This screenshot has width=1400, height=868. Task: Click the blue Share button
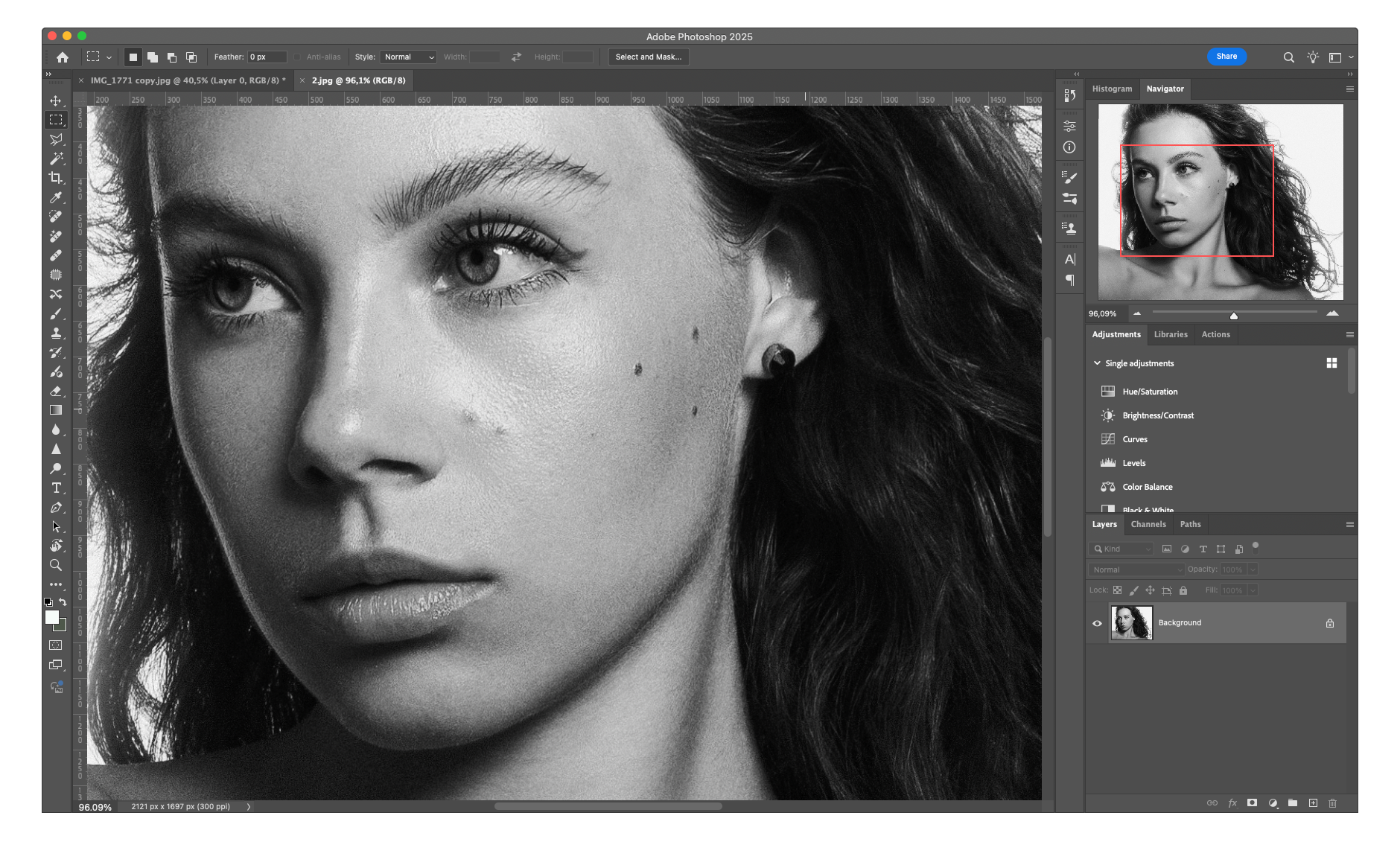(x=1226, y=57)
